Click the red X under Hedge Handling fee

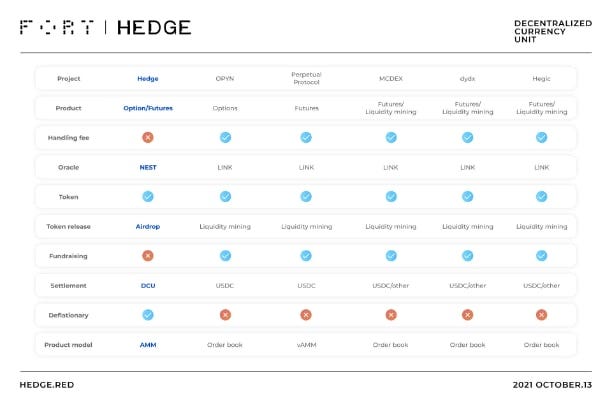(148, 137)
